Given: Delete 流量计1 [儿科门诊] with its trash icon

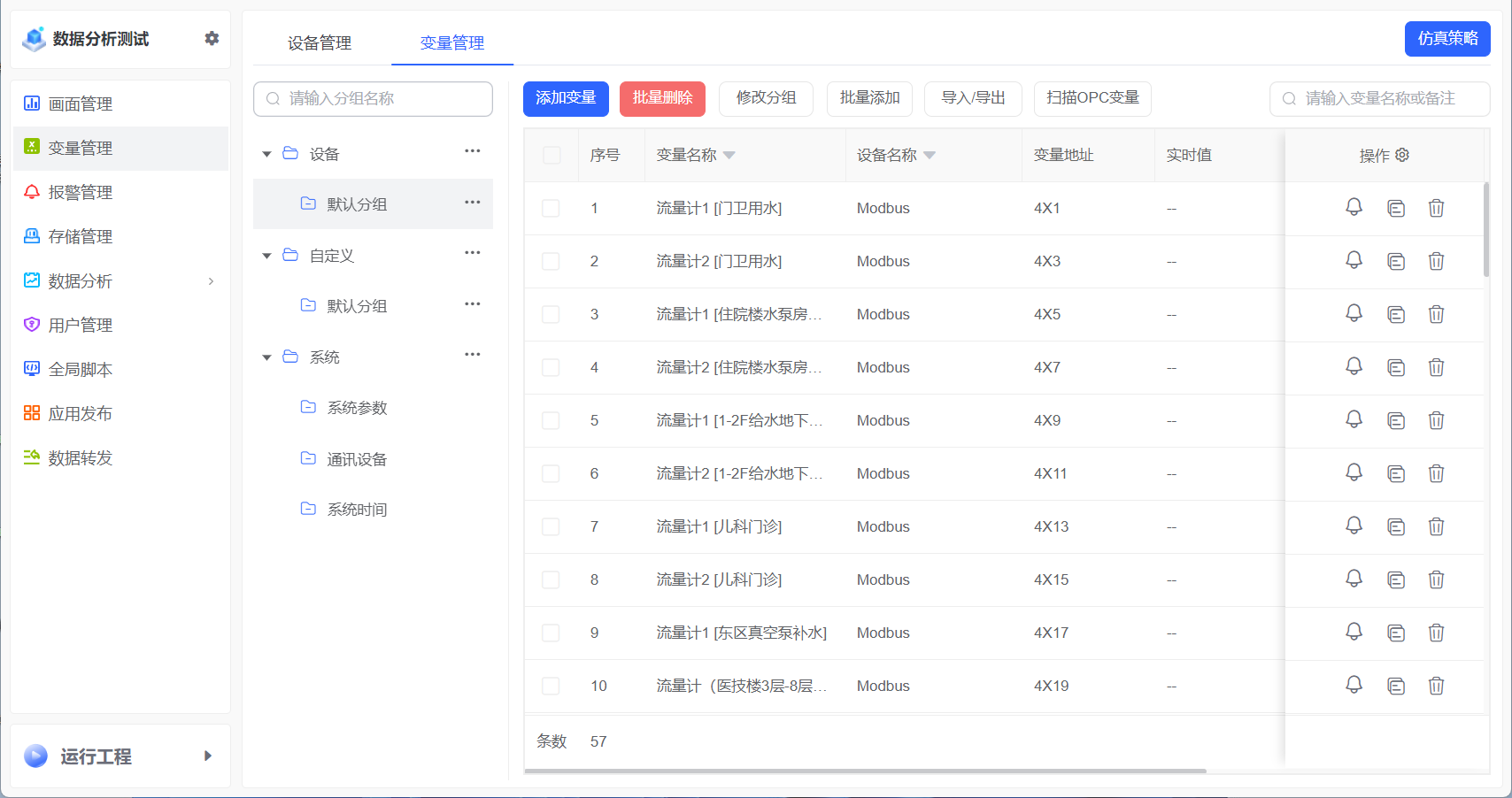Looking at the screenshot, I should click(x=1436, y=526).
